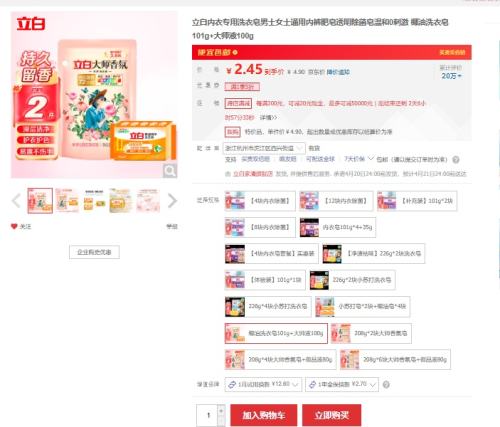Show next thumbnails with right arrow
Viewport: 500px width, 427px height.
pos(172,201)
